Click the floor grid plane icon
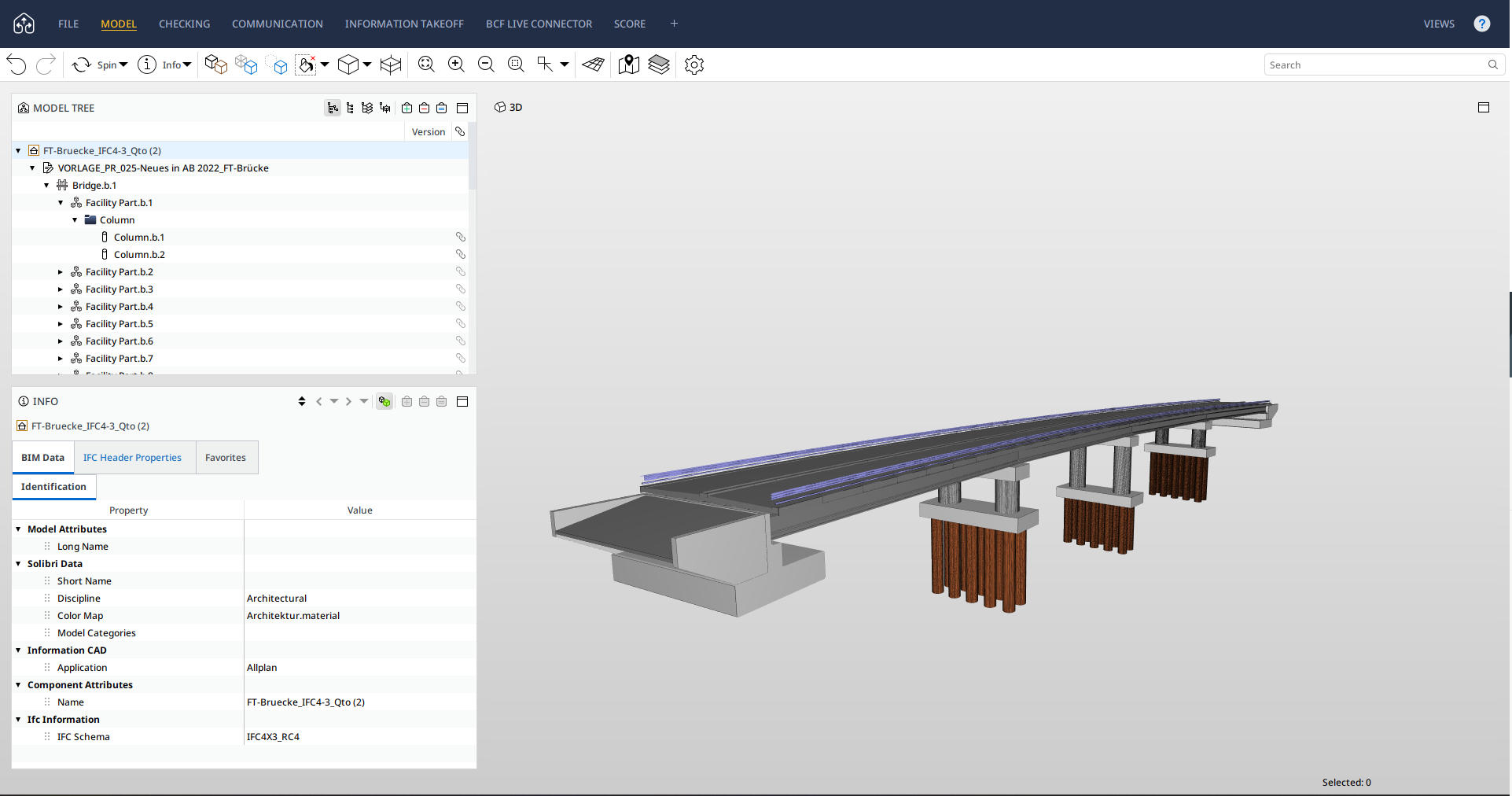Image resolution: width=1512 pixels, height=796 pixels. pyautogui.click(x=594, y=64)
